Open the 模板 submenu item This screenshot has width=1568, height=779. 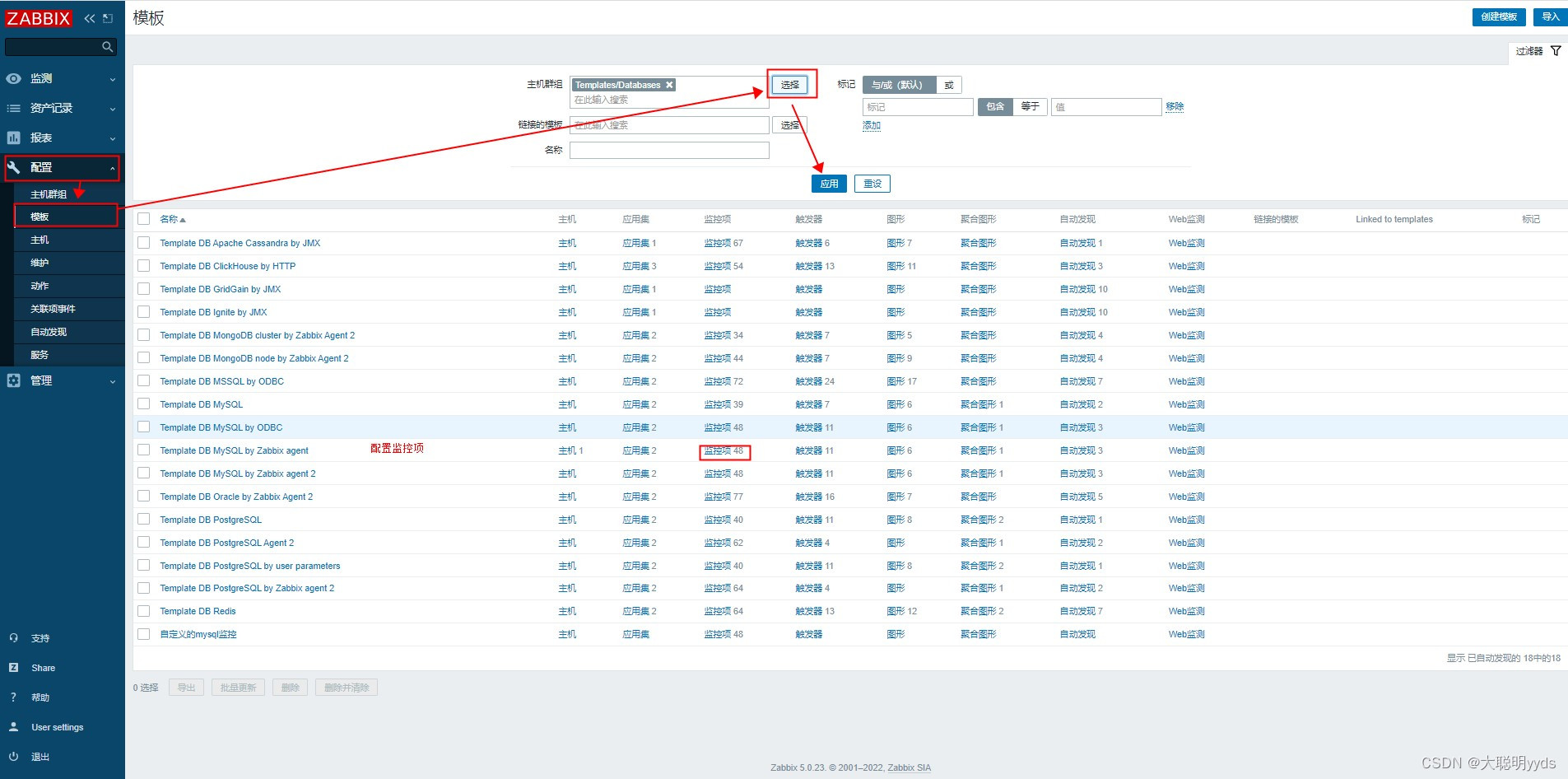[x=40, y=217]
